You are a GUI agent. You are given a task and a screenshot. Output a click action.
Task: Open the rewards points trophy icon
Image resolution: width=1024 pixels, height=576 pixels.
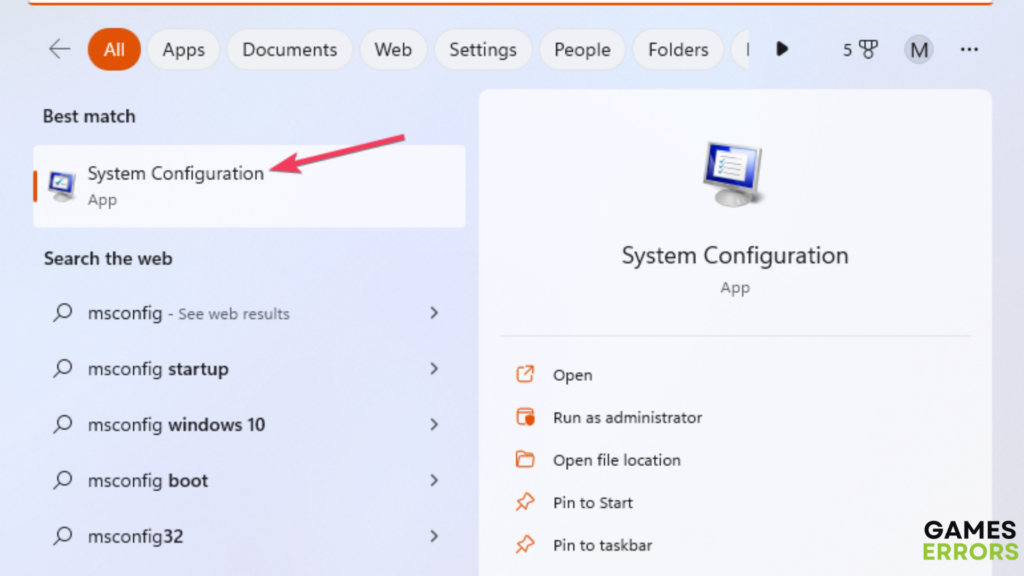point(867,49)
